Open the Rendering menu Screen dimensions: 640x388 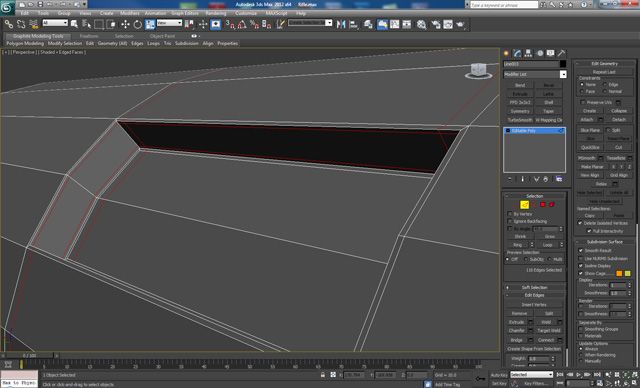coord(216,13)
